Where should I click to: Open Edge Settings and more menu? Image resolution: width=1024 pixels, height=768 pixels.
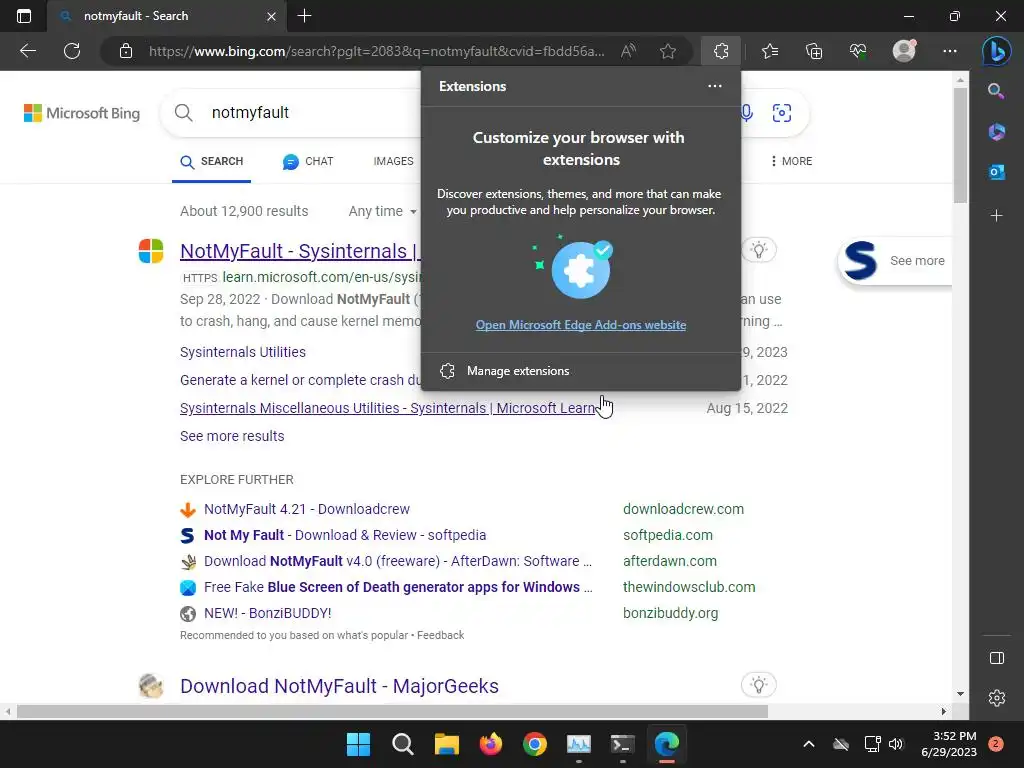pyautogui.click(x=950, y=51)
